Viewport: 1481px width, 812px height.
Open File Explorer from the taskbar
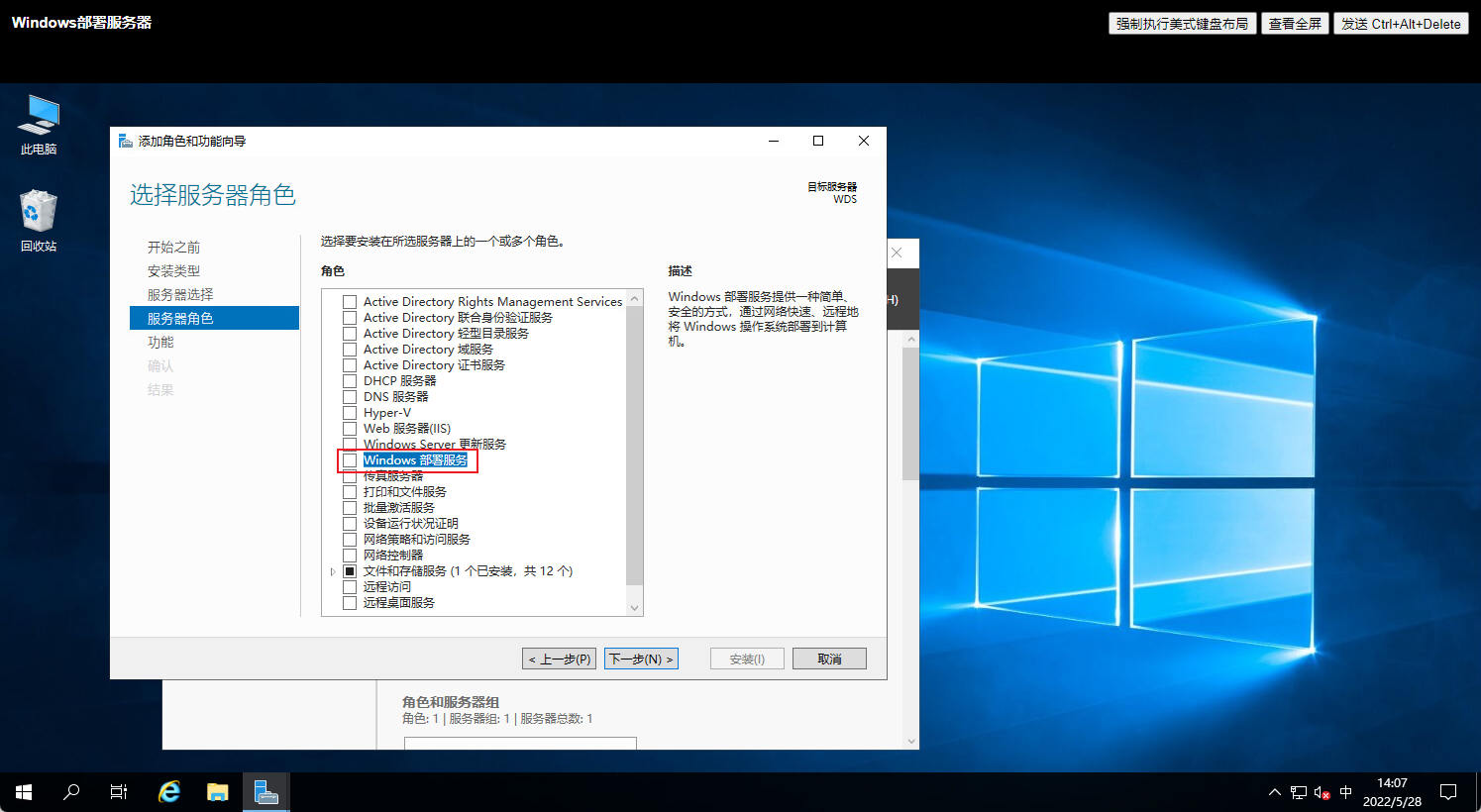click(x=218, y=792)
